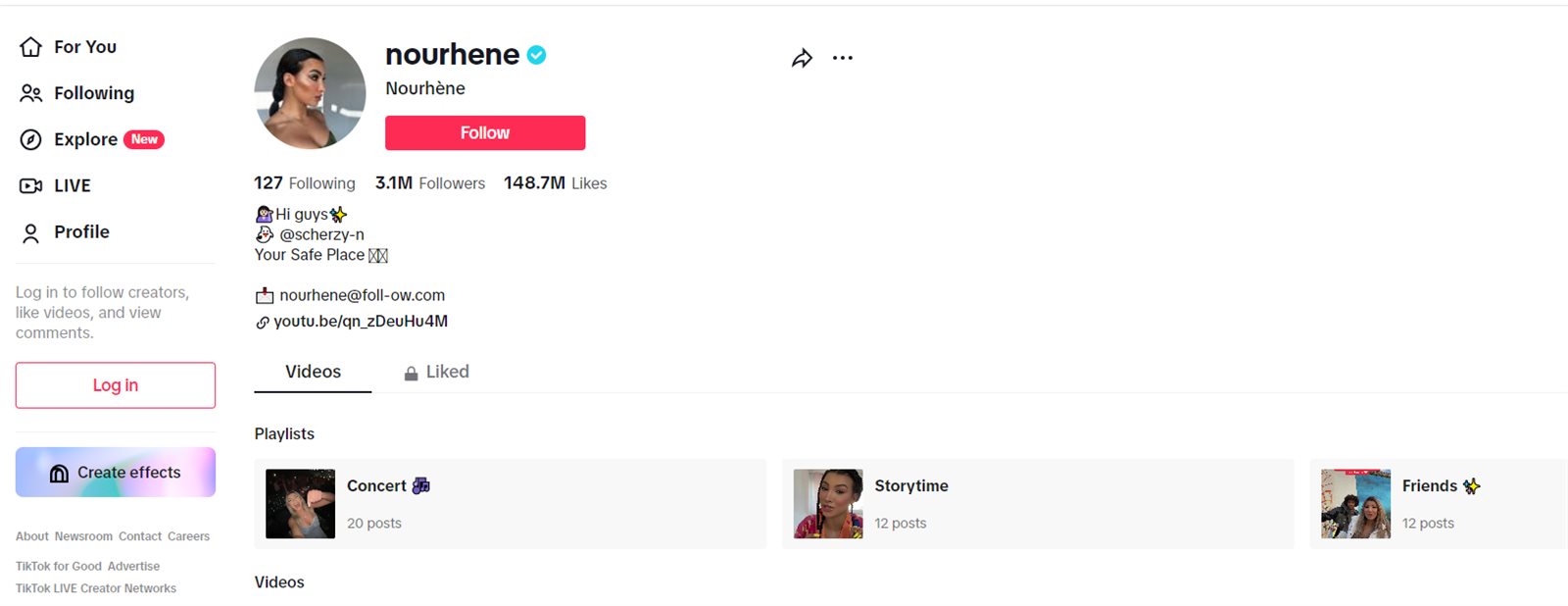Open the Concert playlist thumbnail
The image size is (1568, 606).
pos(301,503)
